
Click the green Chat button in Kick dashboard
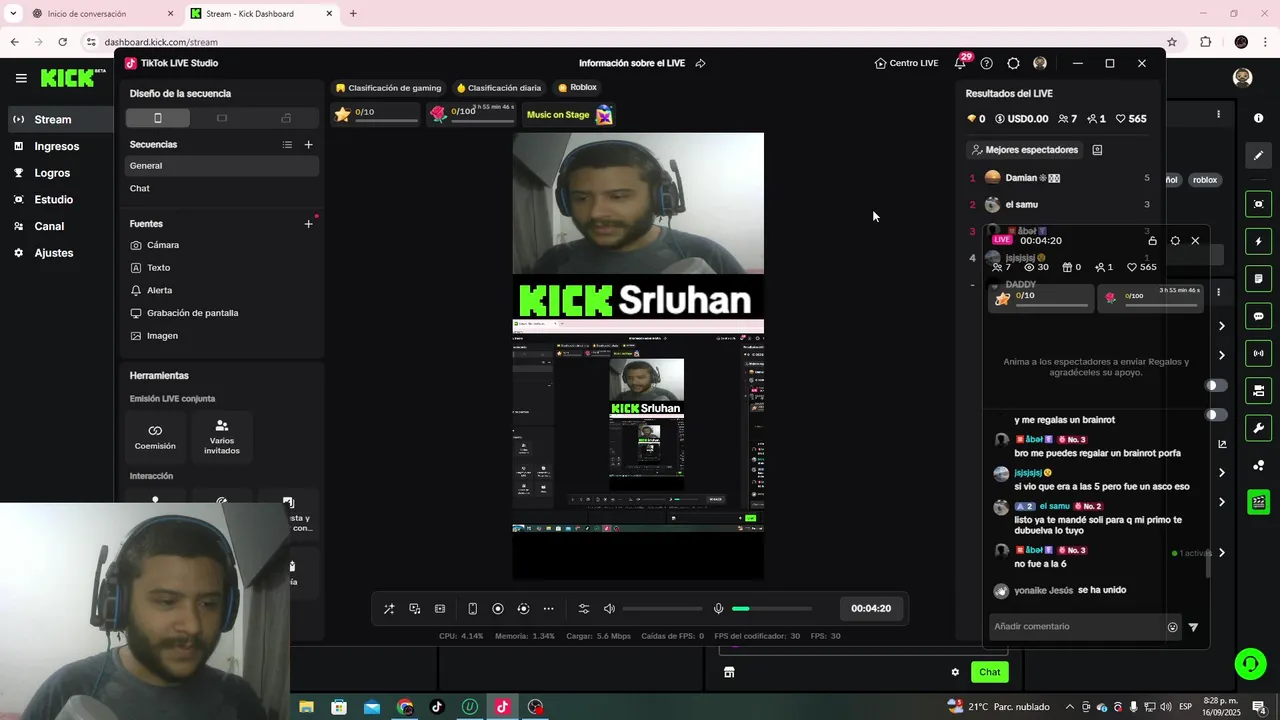click(989, 672)
